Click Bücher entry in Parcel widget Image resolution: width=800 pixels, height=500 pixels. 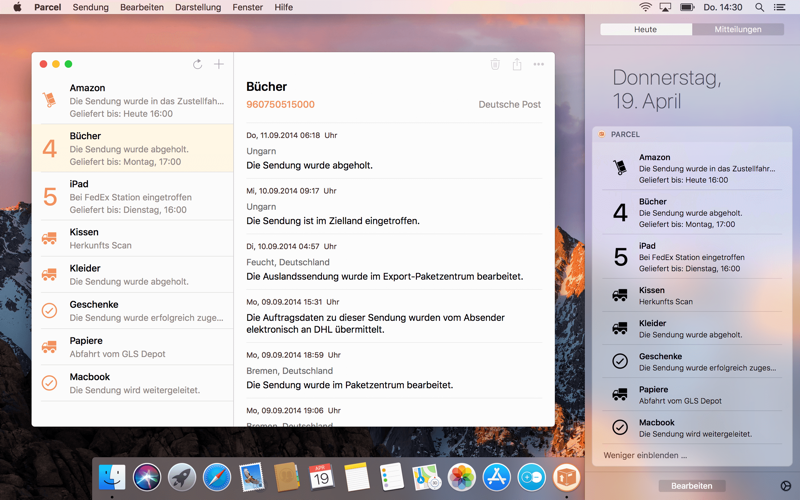[692, 212]
